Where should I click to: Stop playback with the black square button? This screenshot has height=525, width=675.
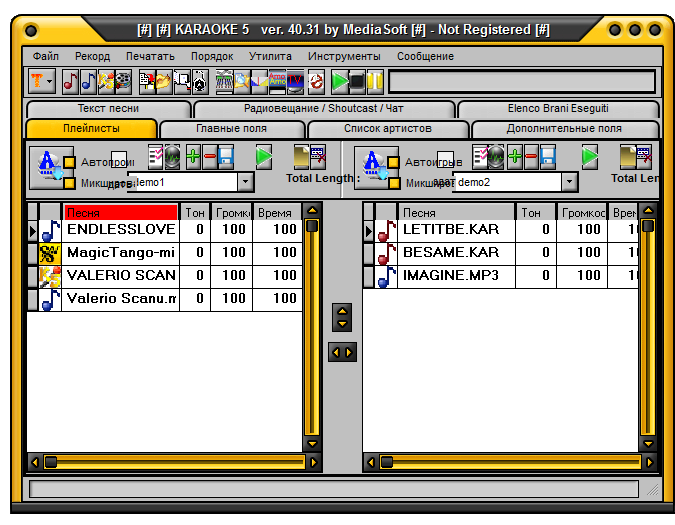pyautogui.click(x=357, y=81)
